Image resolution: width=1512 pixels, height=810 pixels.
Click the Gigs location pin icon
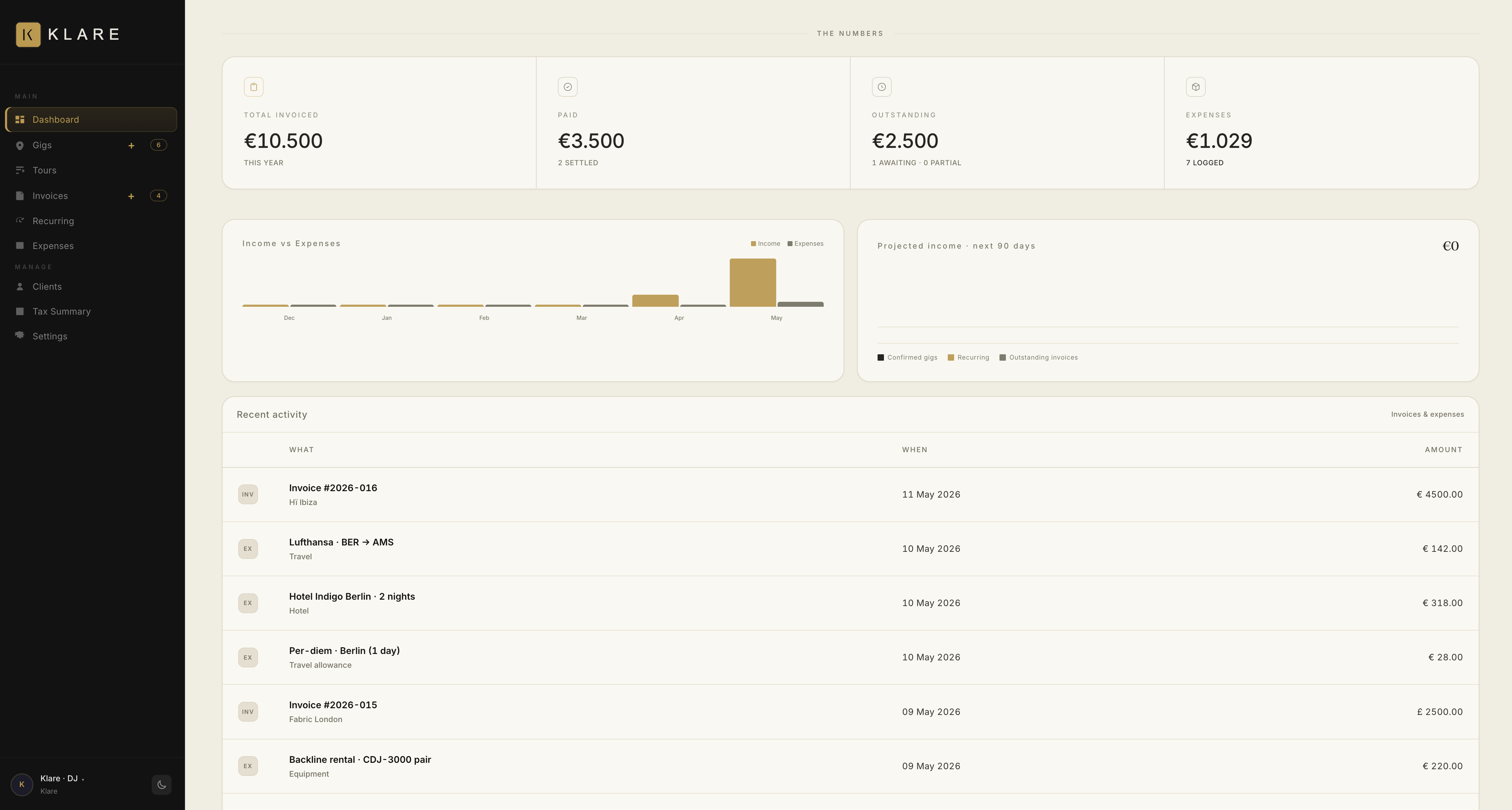coord(20,145)
